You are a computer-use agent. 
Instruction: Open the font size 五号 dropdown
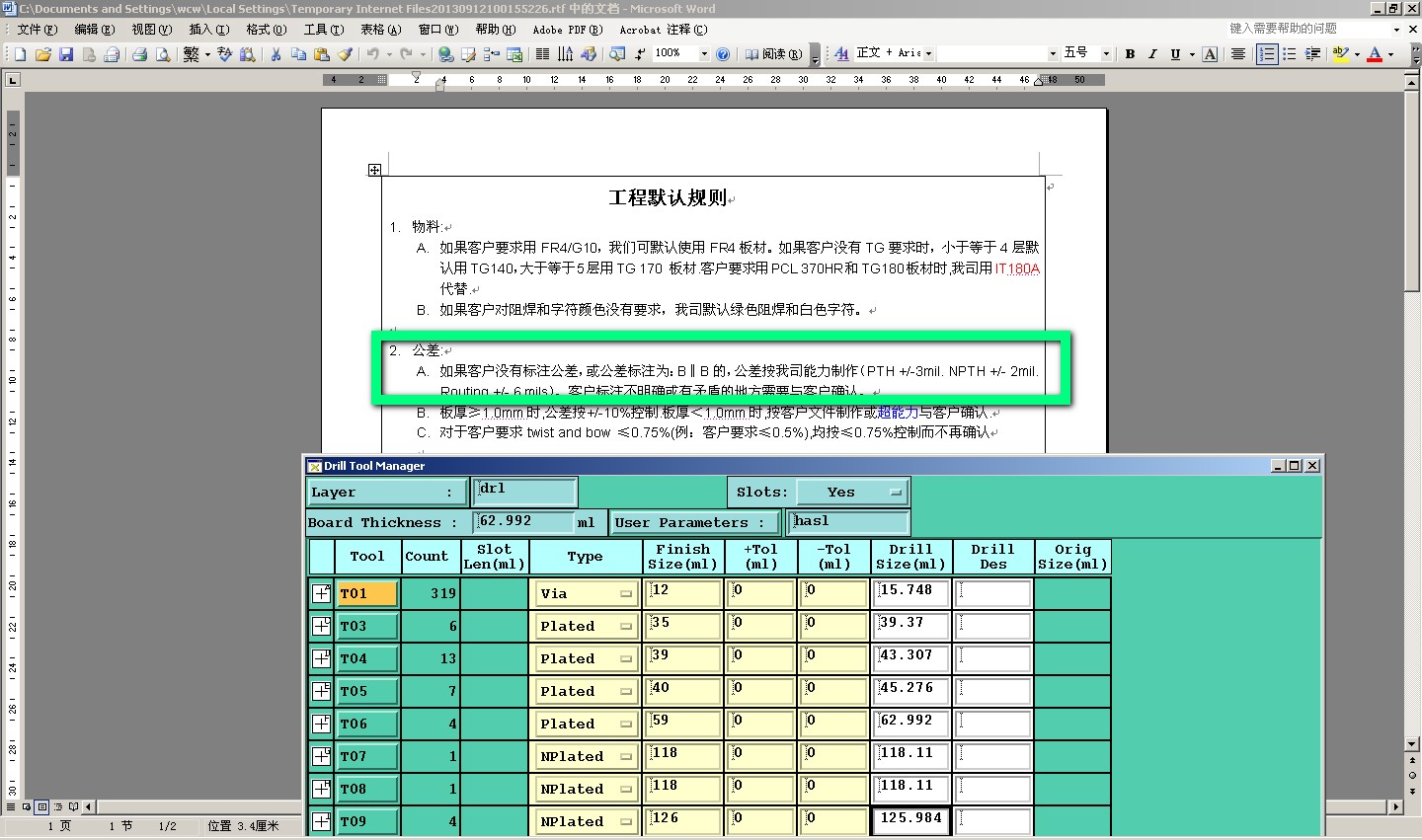pyautogui.click(x=1106, y=54)
